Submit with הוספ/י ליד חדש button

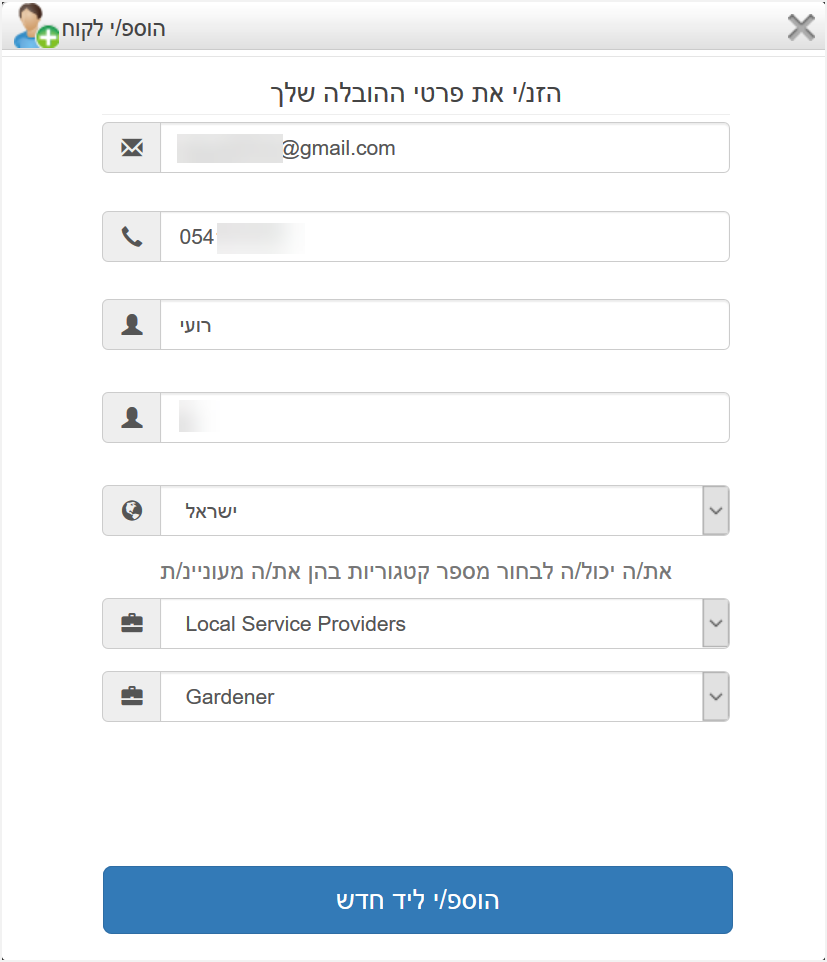[418, 900]
